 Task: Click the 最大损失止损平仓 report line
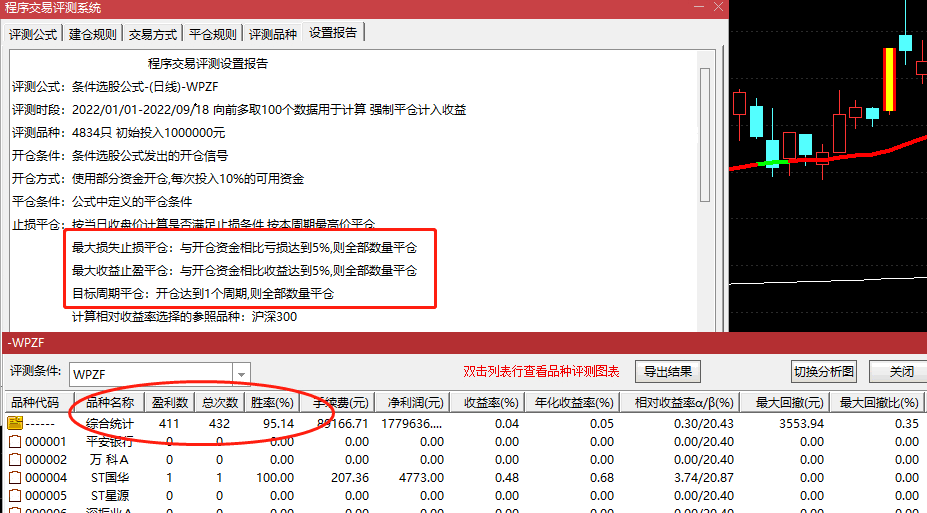244,248
